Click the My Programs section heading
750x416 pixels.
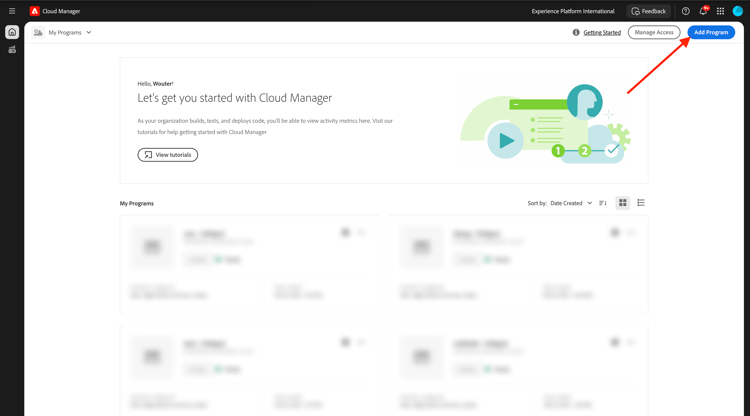click(137, 203)
